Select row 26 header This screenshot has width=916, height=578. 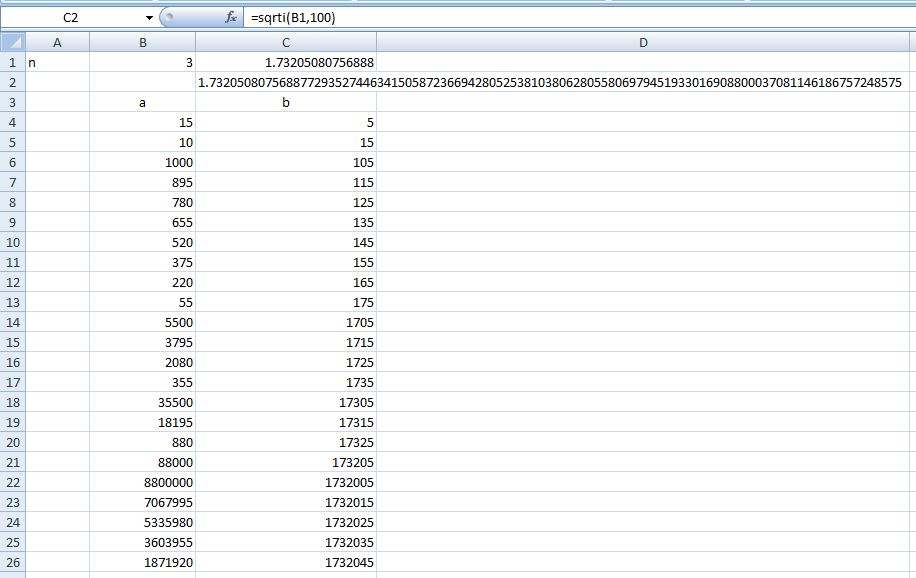pyautogui.click(x=12, y=562)
